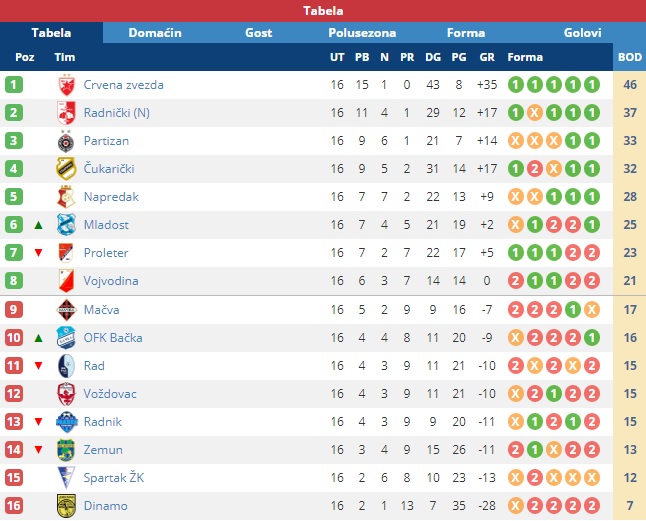Open the Polusezona tab
The image size is (646, 521).
pyautogui.click(x=362, y=33)
